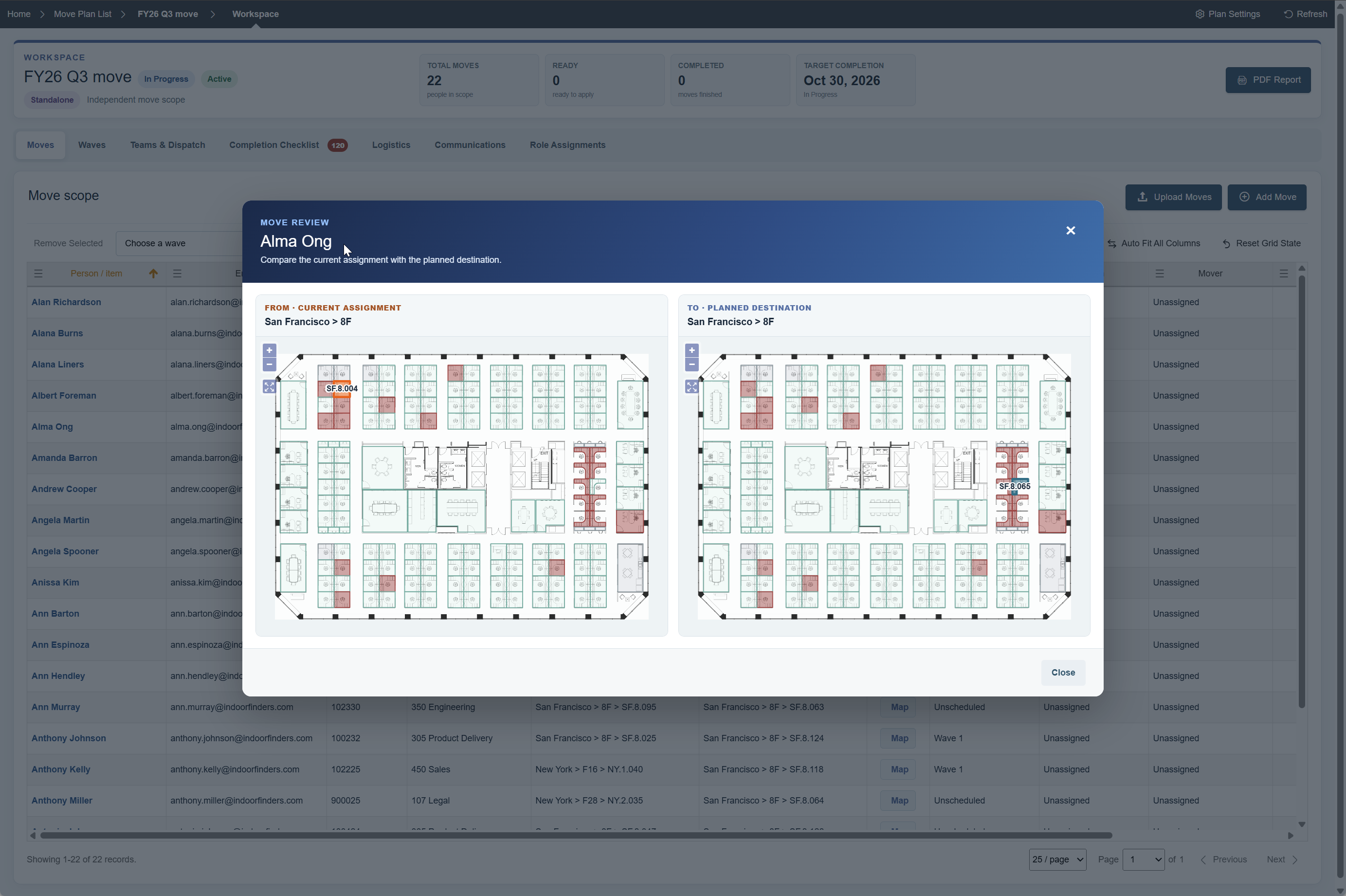
Task: Open the page number dropdown
Action: pos(1143,859)
